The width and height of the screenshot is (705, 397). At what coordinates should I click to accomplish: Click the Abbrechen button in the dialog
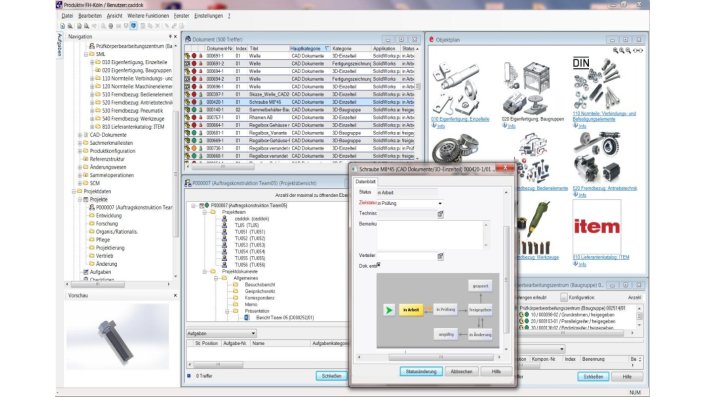461,372
